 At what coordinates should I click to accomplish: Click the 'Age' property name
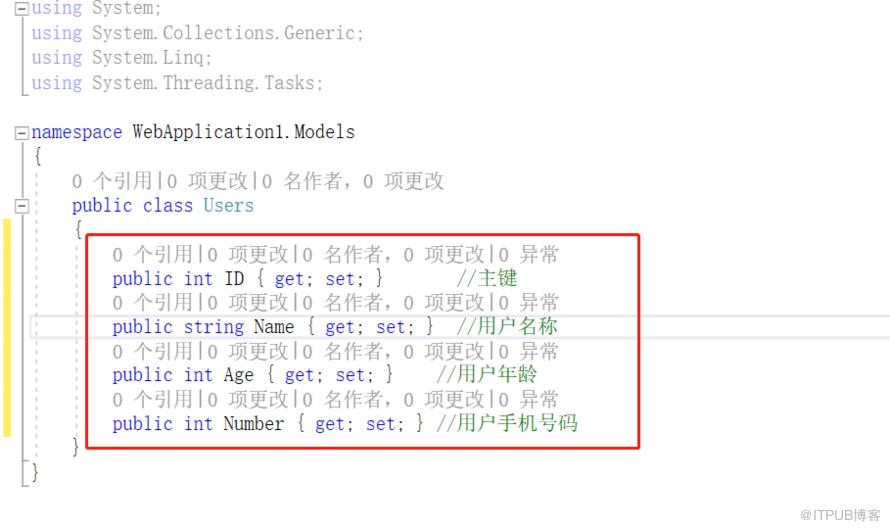click(239, 375)
